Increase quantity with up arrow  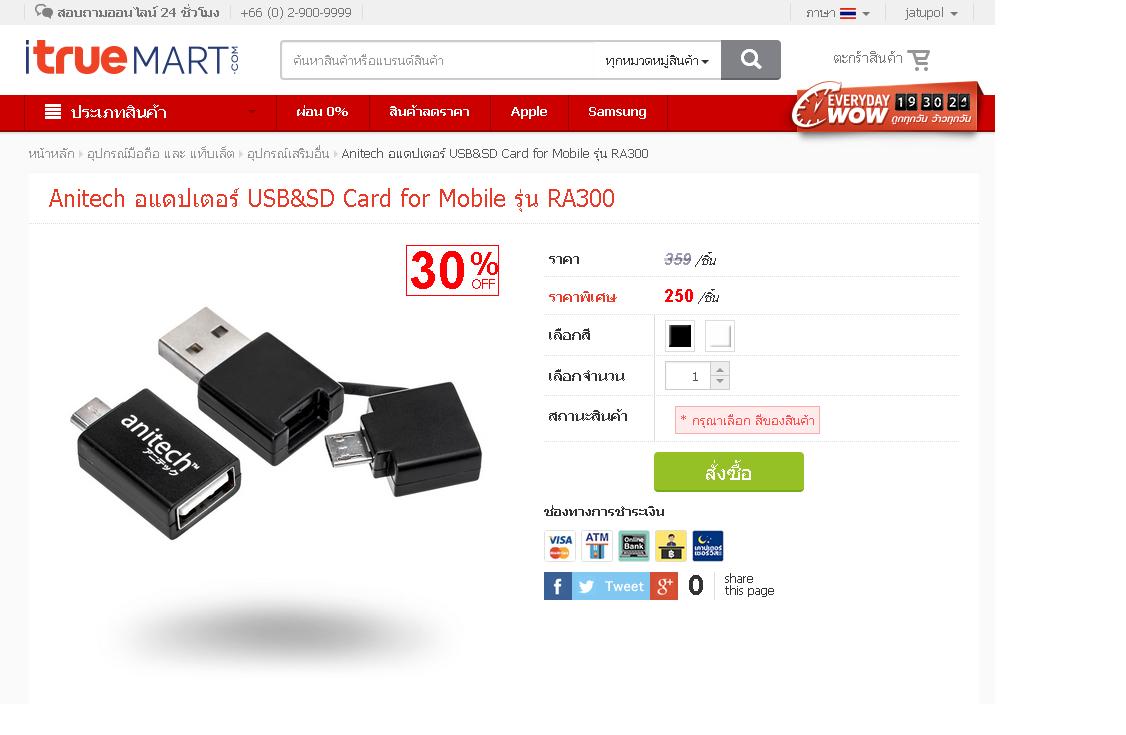(x=720, y=370)
